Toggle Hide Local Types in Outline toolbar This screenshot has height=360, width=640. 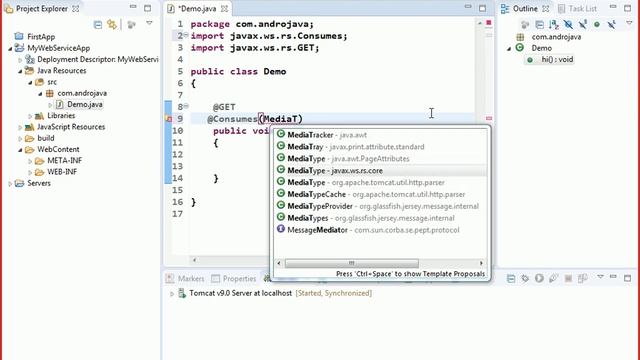click(x=611, y=24)
